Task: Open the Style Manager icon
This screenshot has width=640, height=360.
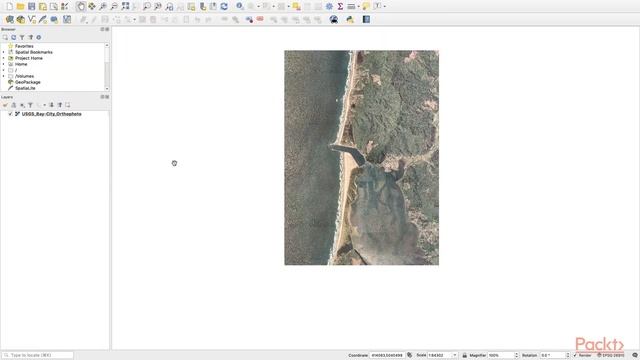Action: [x=64, y=7]
